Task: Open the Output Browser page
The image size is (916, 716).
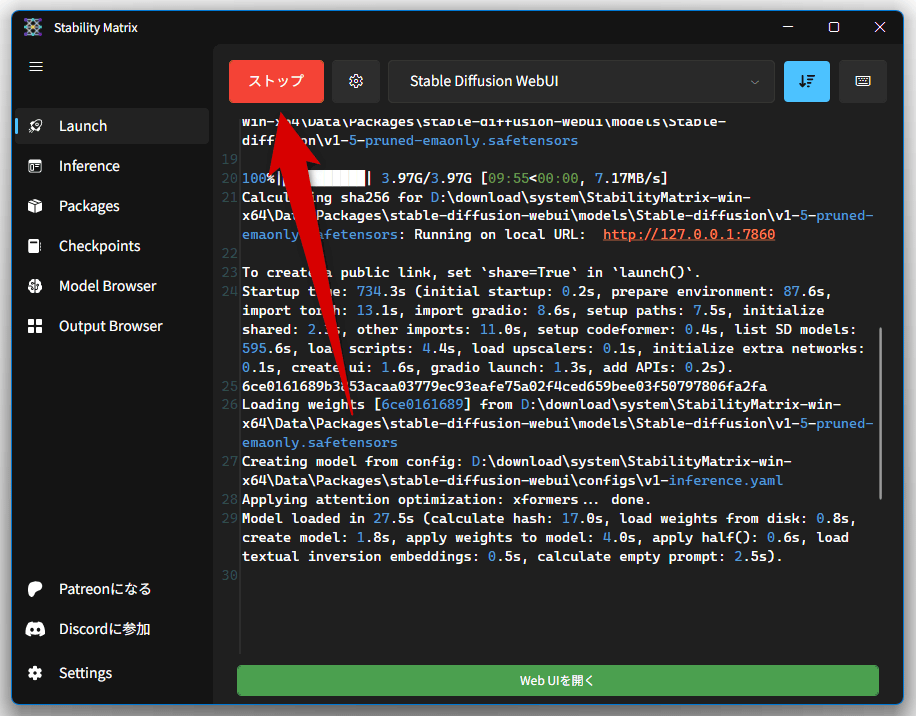Action: tap(112, 326)
